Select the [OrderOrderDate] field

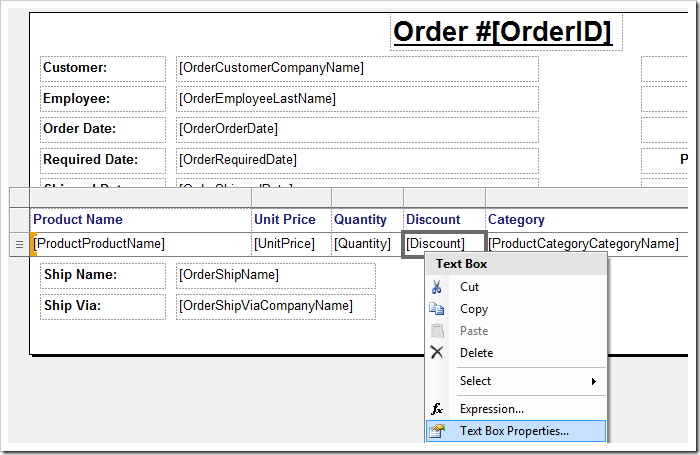pos(358,130)
